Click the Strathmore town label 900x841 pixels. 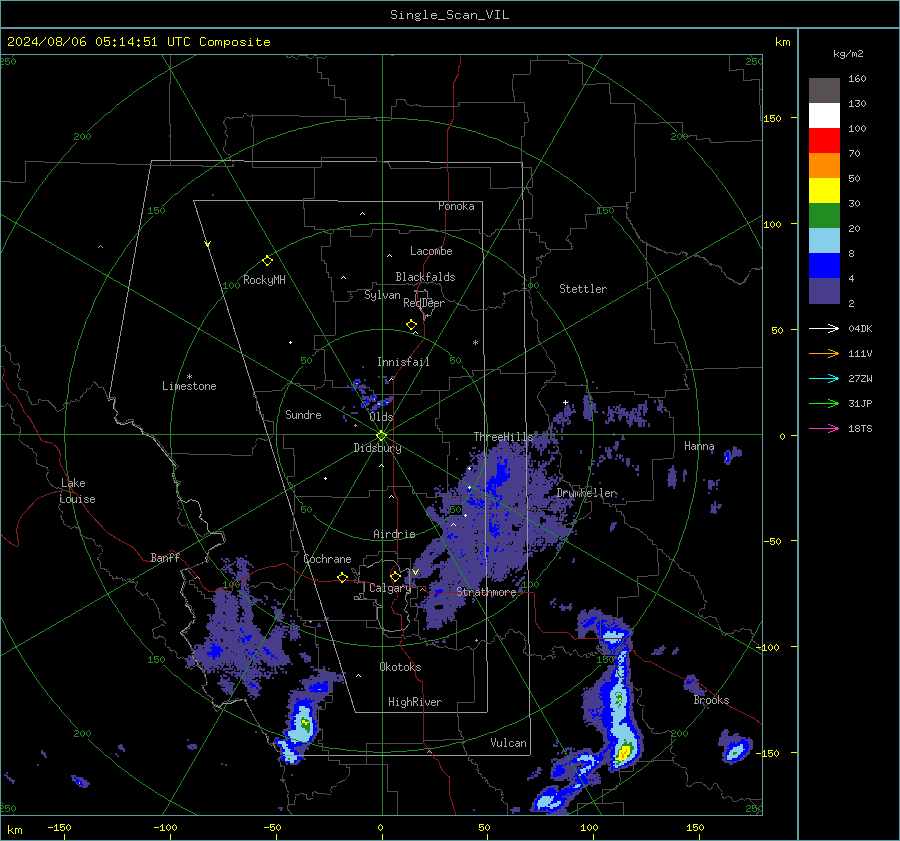[486, 592]
